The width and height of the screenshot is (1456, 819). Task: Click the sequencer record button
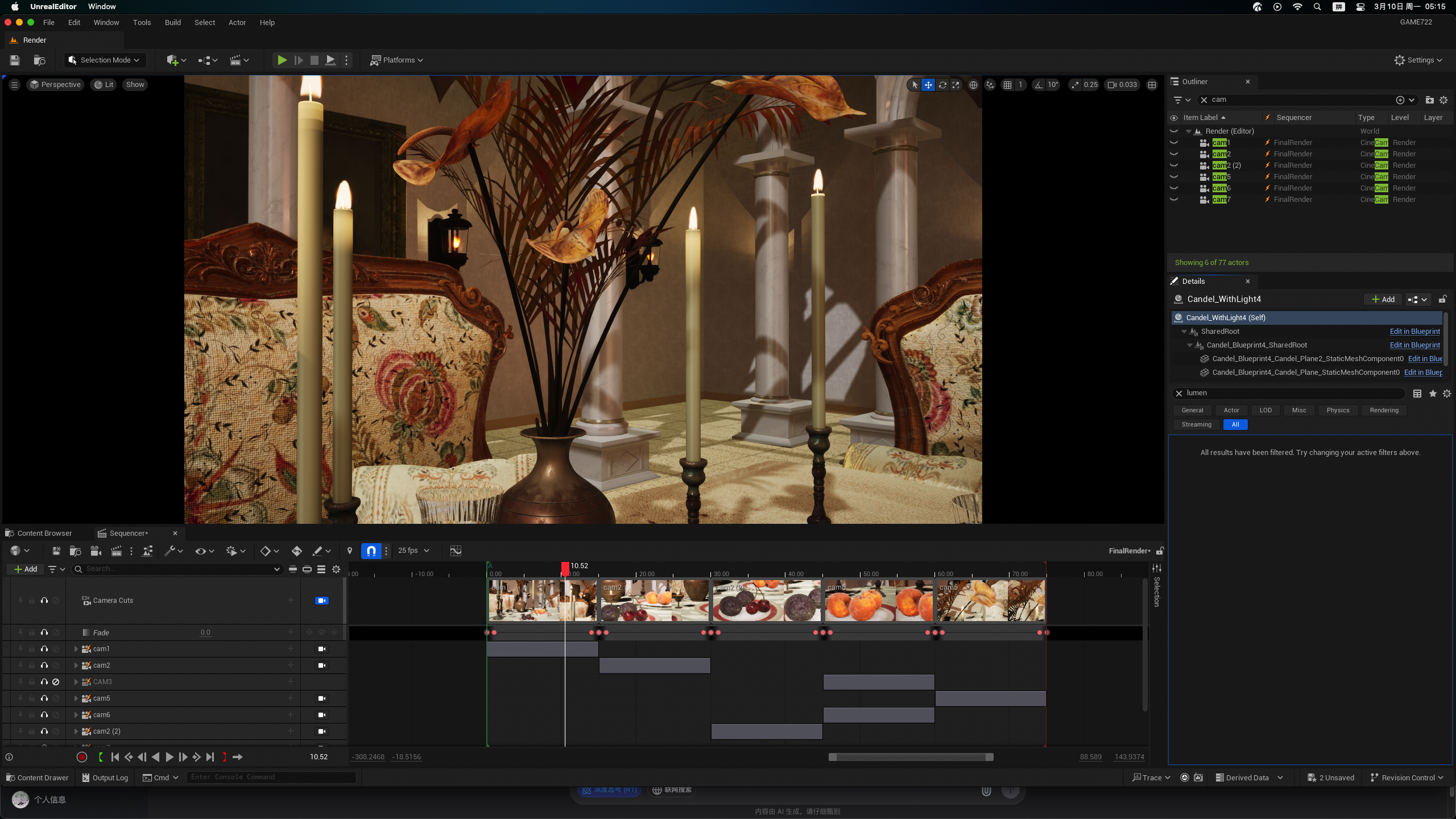coord(82,757)
